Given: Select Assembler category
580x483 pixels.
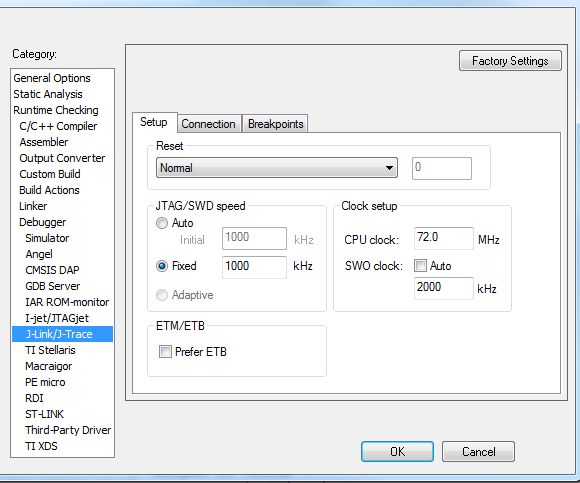Looking at the screenshot, I should tap(44, 142).
